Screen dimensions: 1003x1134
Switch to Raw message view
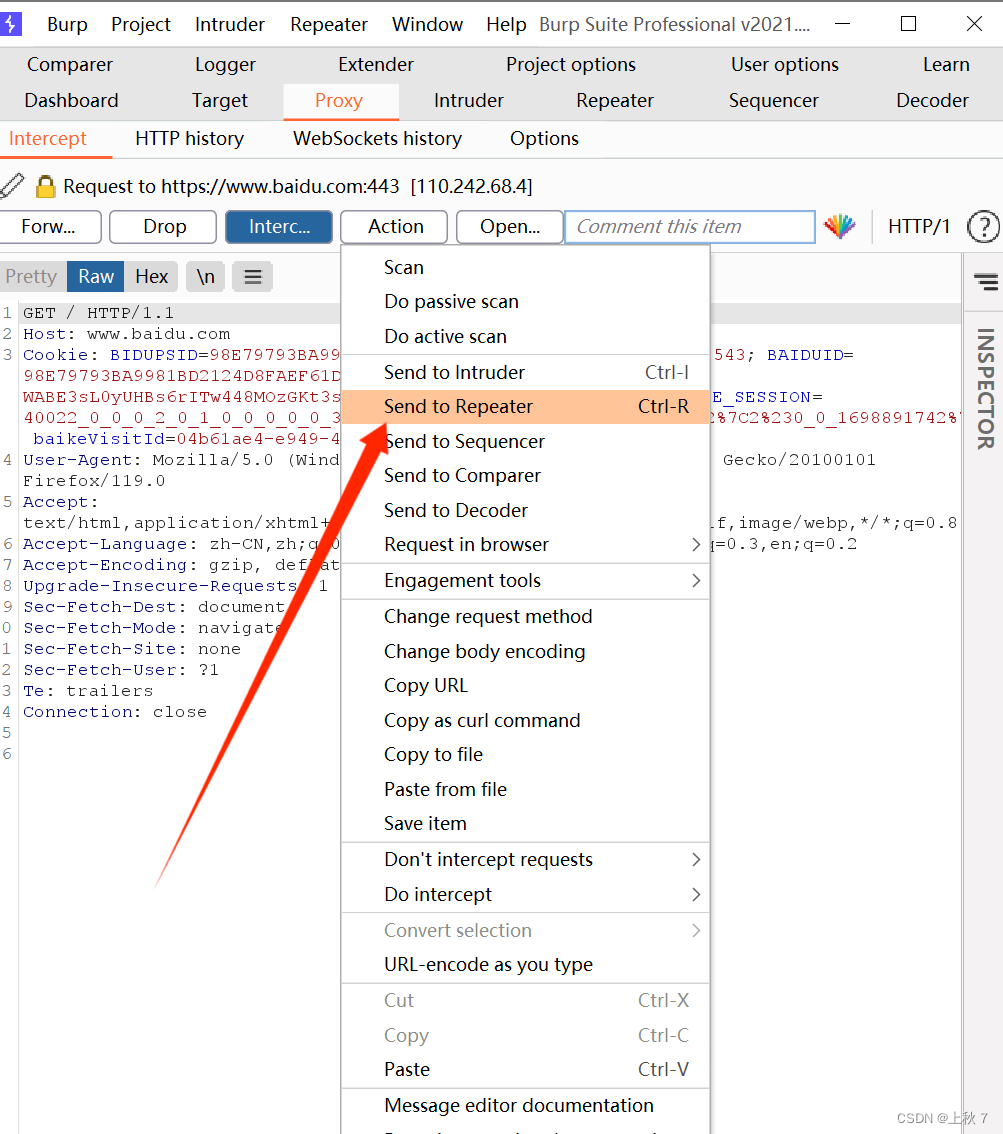point(95,277)
